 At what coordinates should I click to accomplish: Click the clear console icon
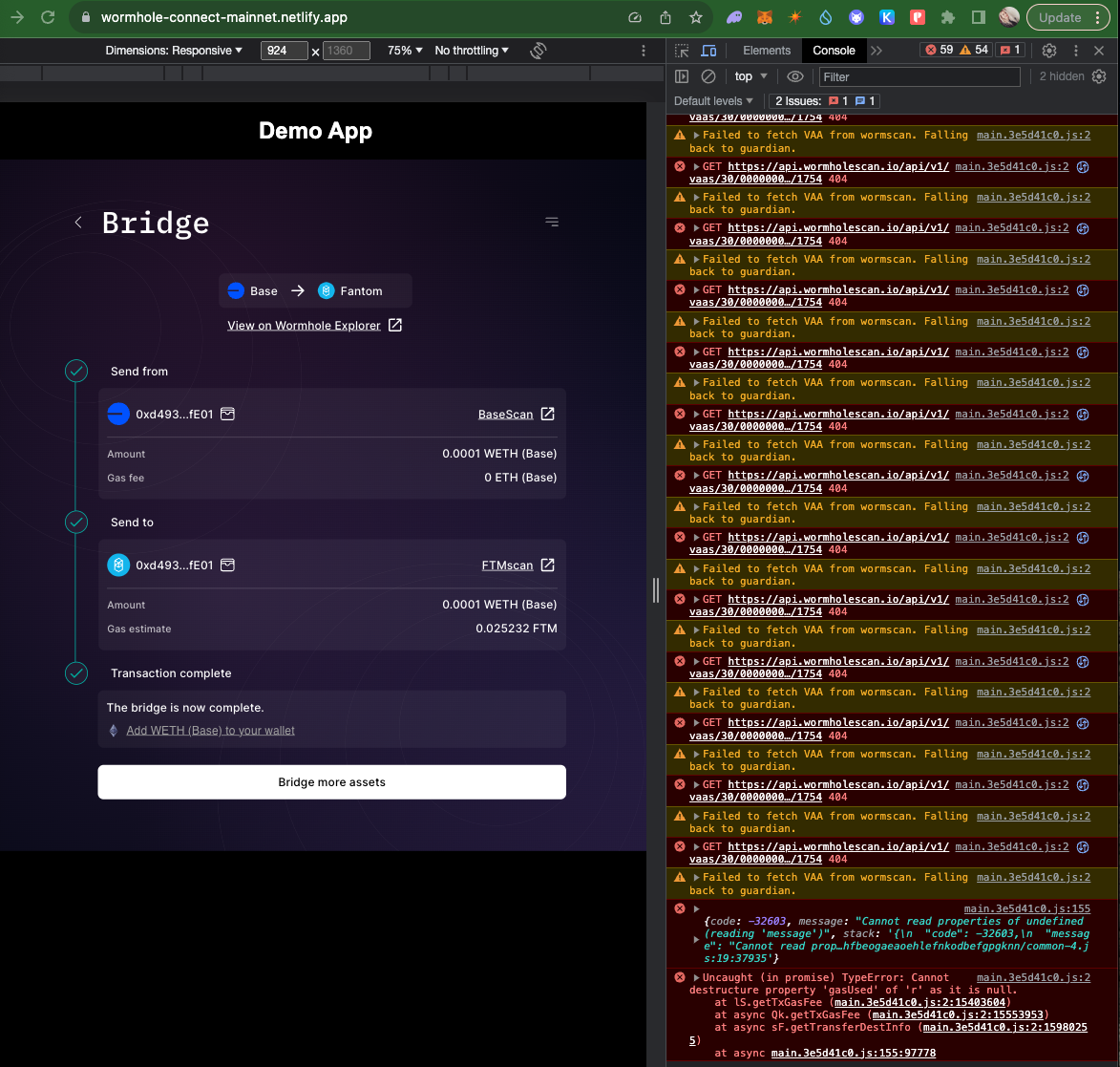point(708,75)
